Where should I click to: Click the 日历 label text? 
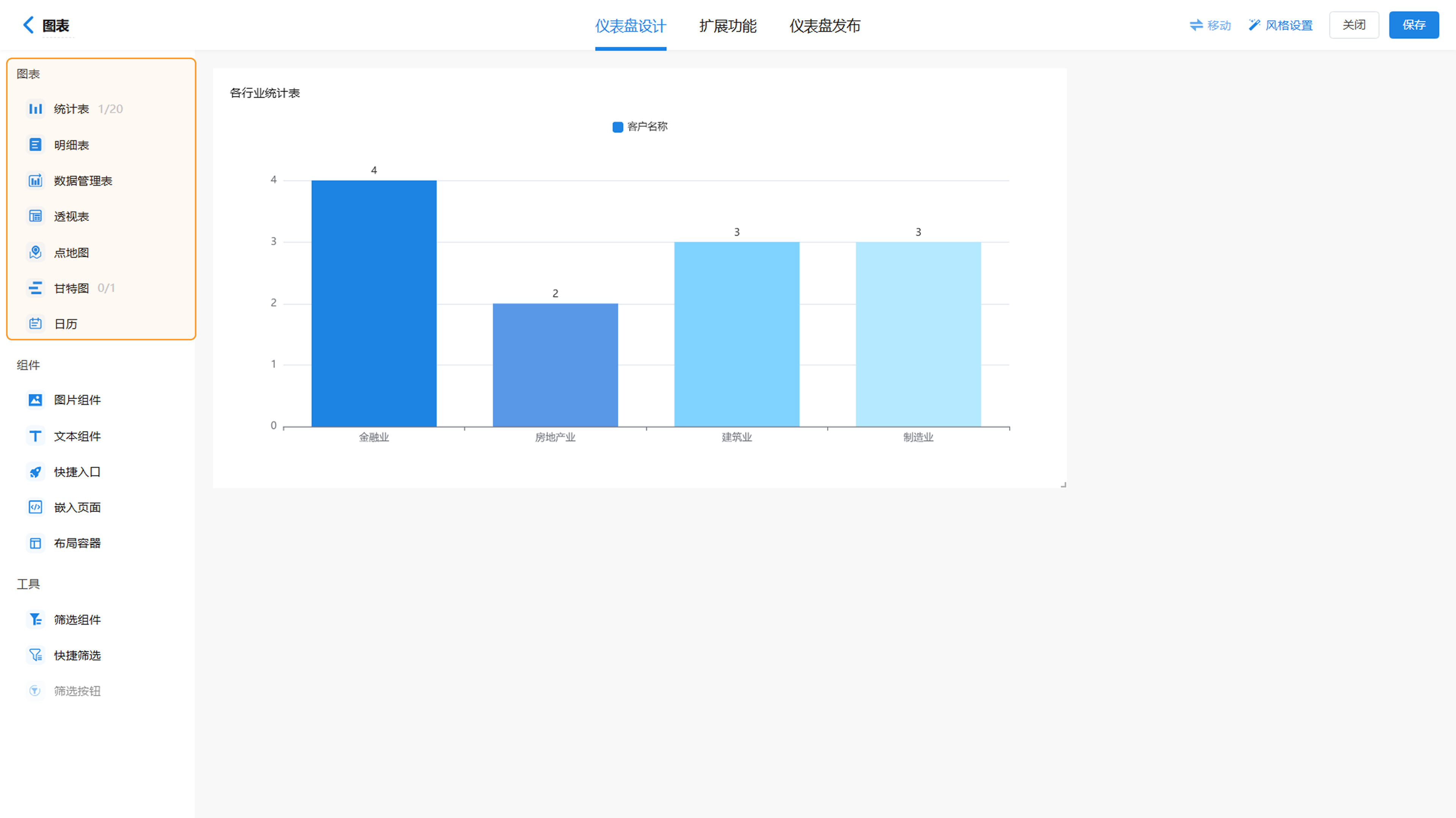[66, 324]
